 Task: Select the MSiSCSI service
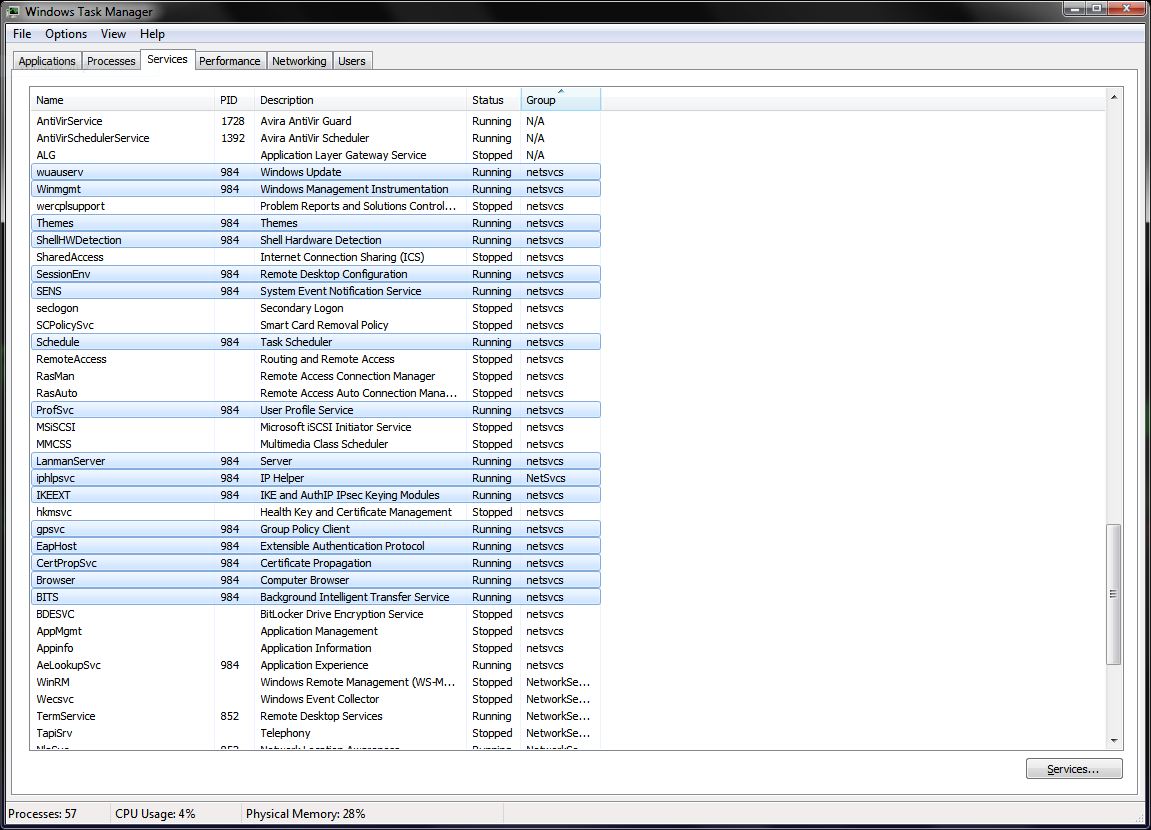point(316,427)
